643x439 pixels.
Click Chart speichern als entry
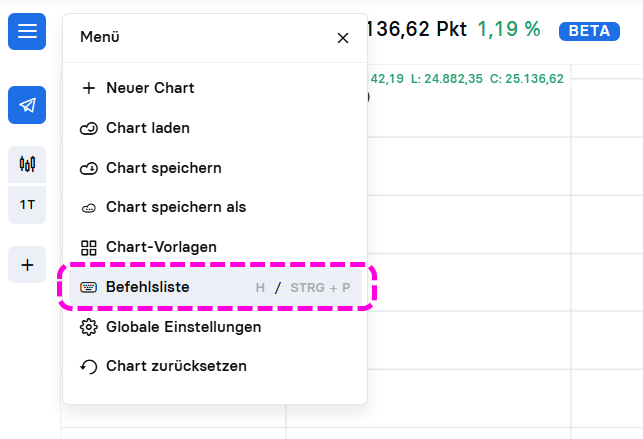pos(175,207)
